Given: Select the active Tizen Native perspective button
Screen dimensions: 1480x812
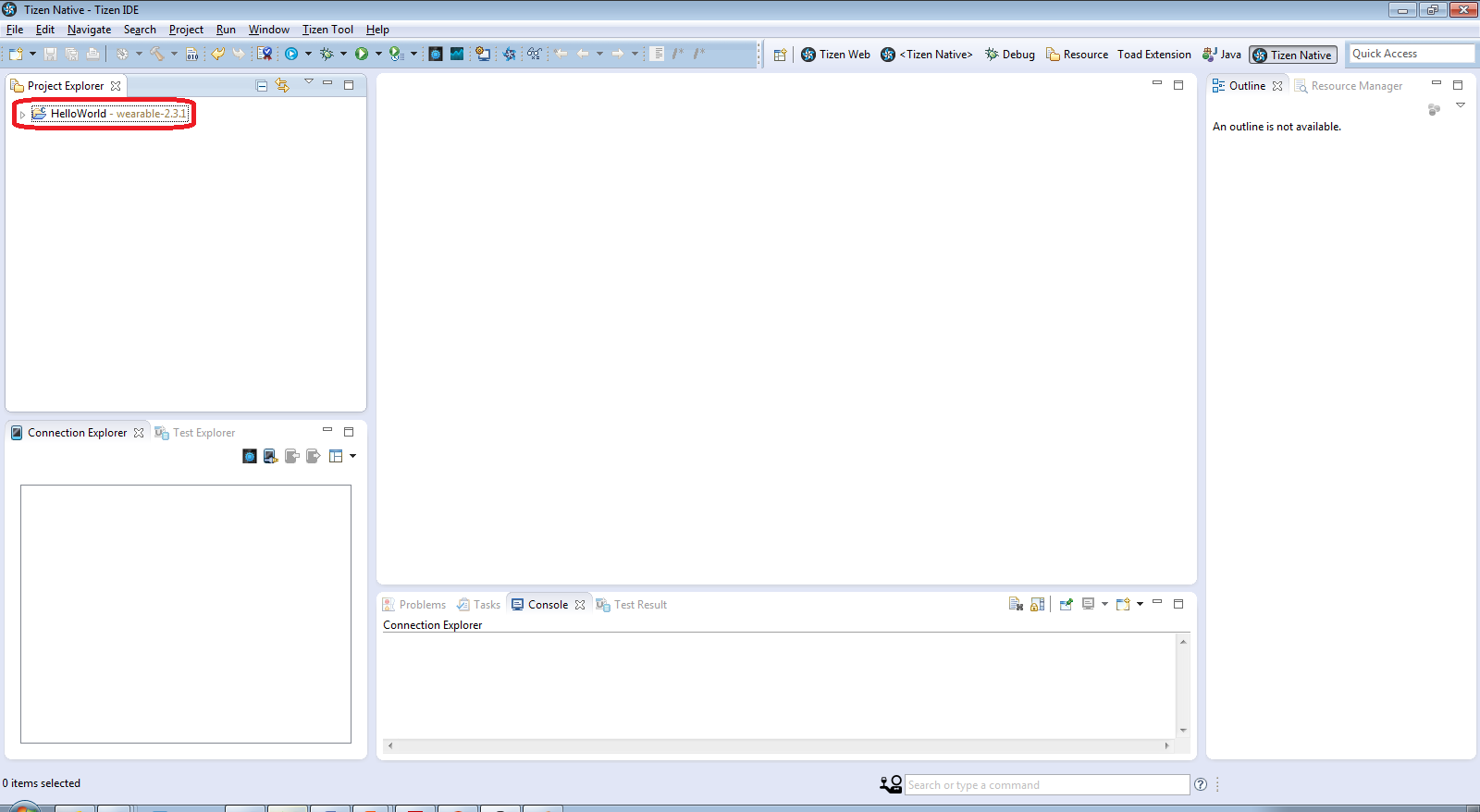Looking at the screenshot, I should coord(1293,55).
